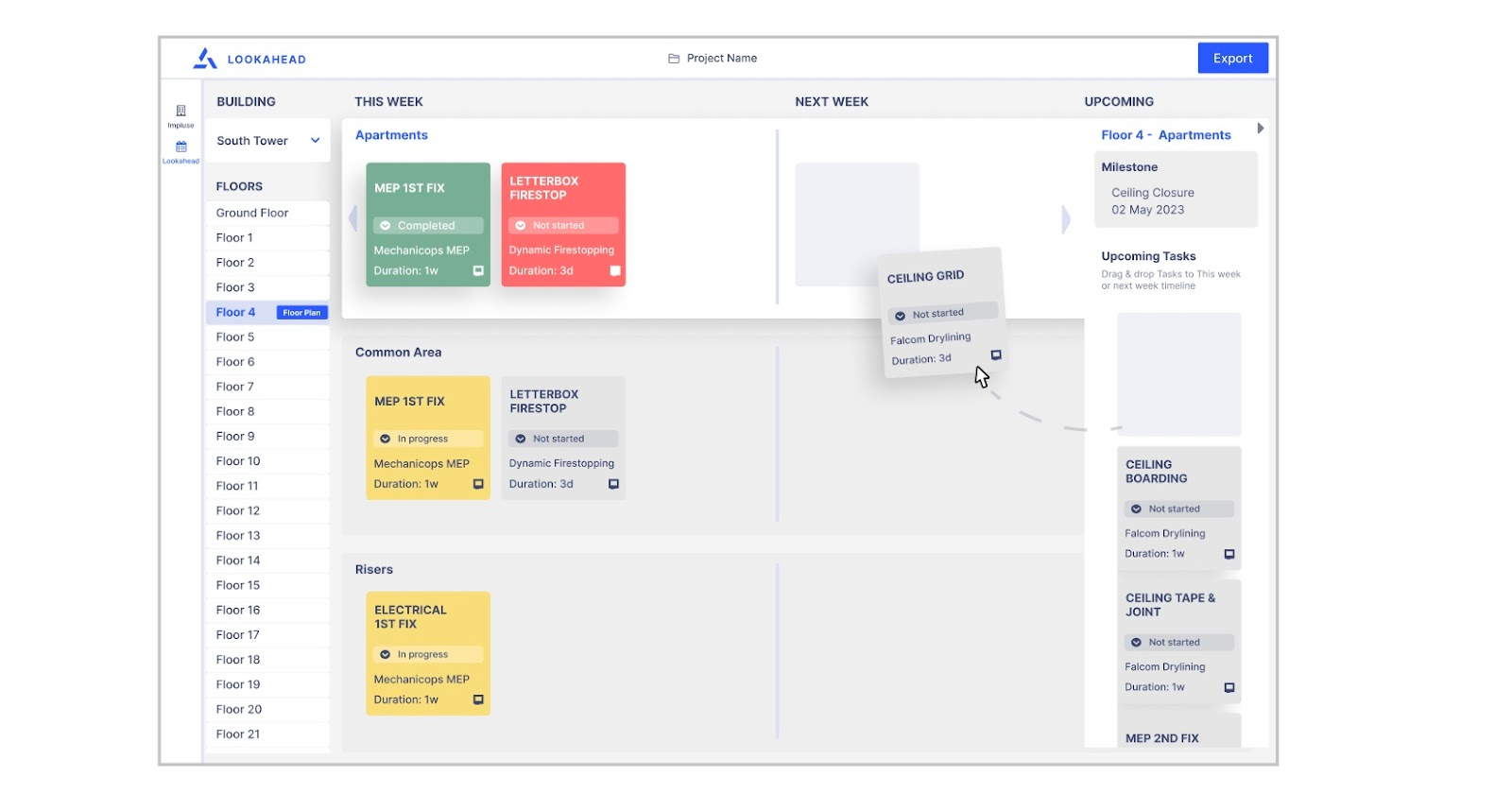Screen dimensions: 1512x811
Task: Click comment icon on Ceiling Boarding card
Action: tap(1229, 554)
